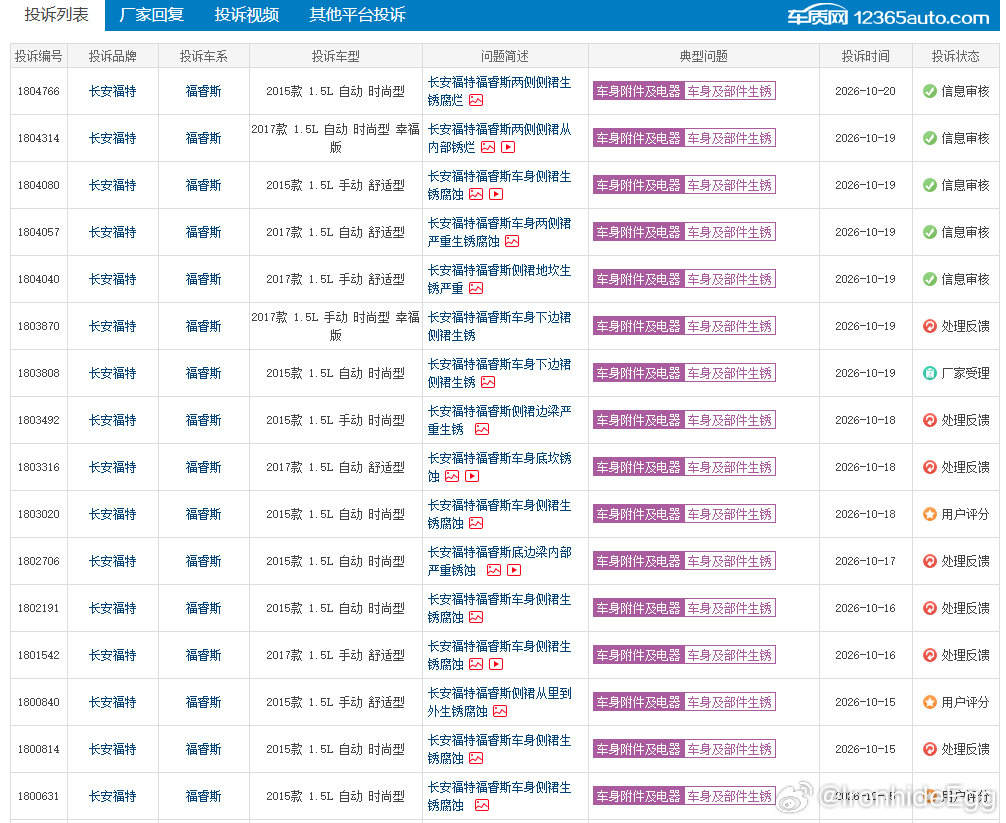Switch to the 厂家回复 tab
The width and height of the screenshot is (1006, 823).
click(x=151, y=15)
